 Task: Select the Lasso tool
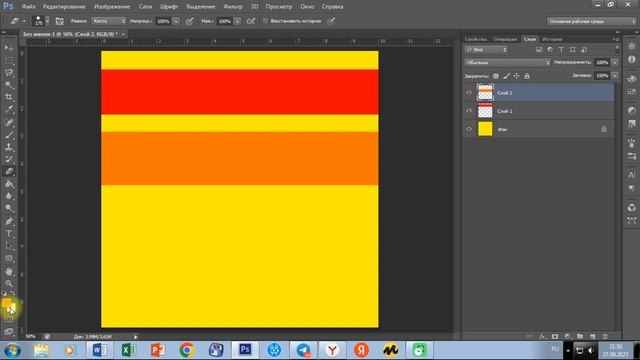[x=9, y=73]
